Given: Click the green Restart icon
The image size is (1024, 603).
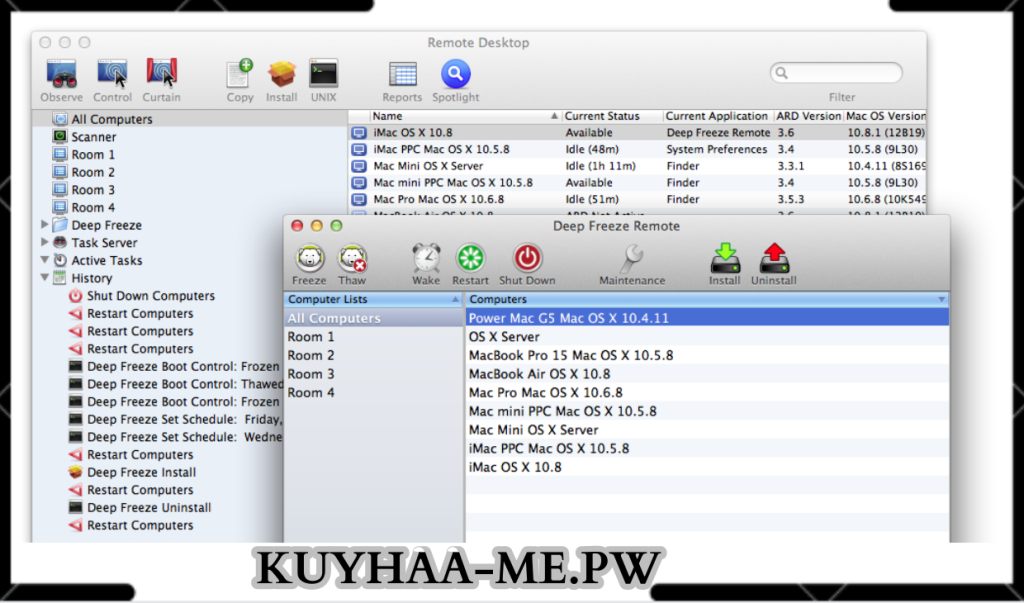Looking at the screenshot, I should pos(470,258).
